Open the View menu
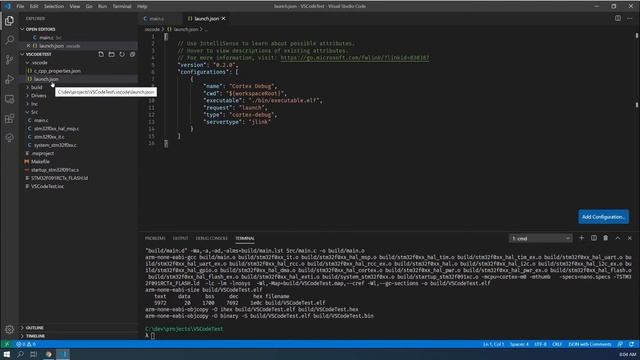This screenshot has height=360, width=640. pyautogui.click(x=75, y=6)
